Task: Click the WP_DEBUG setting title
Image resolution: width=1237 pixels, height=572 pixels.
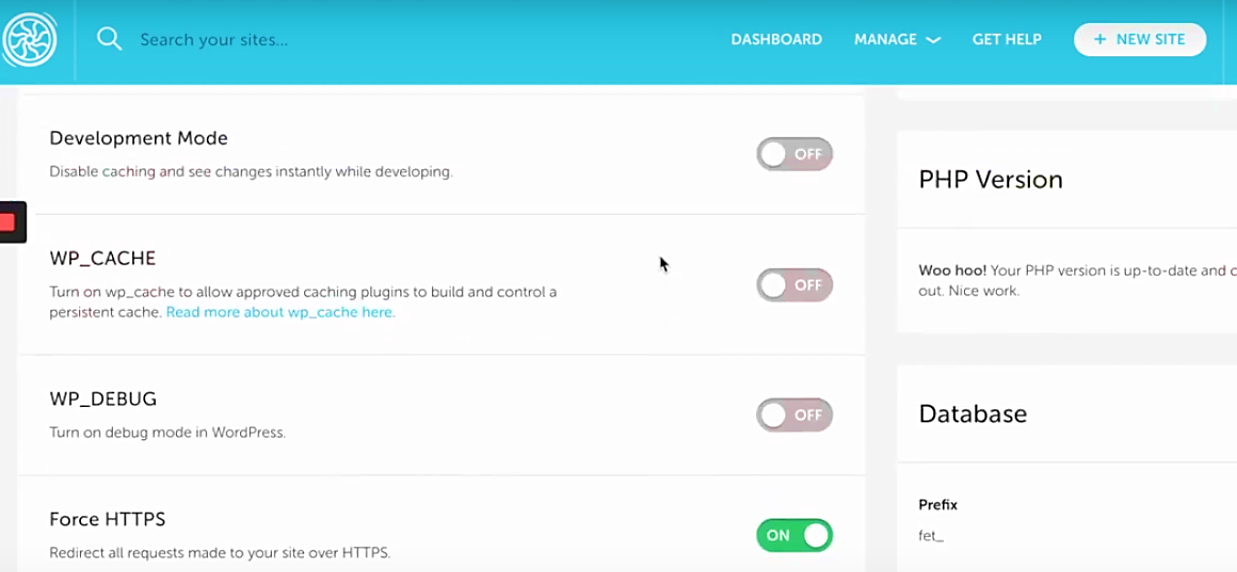Action: click(x=103, y=399)
